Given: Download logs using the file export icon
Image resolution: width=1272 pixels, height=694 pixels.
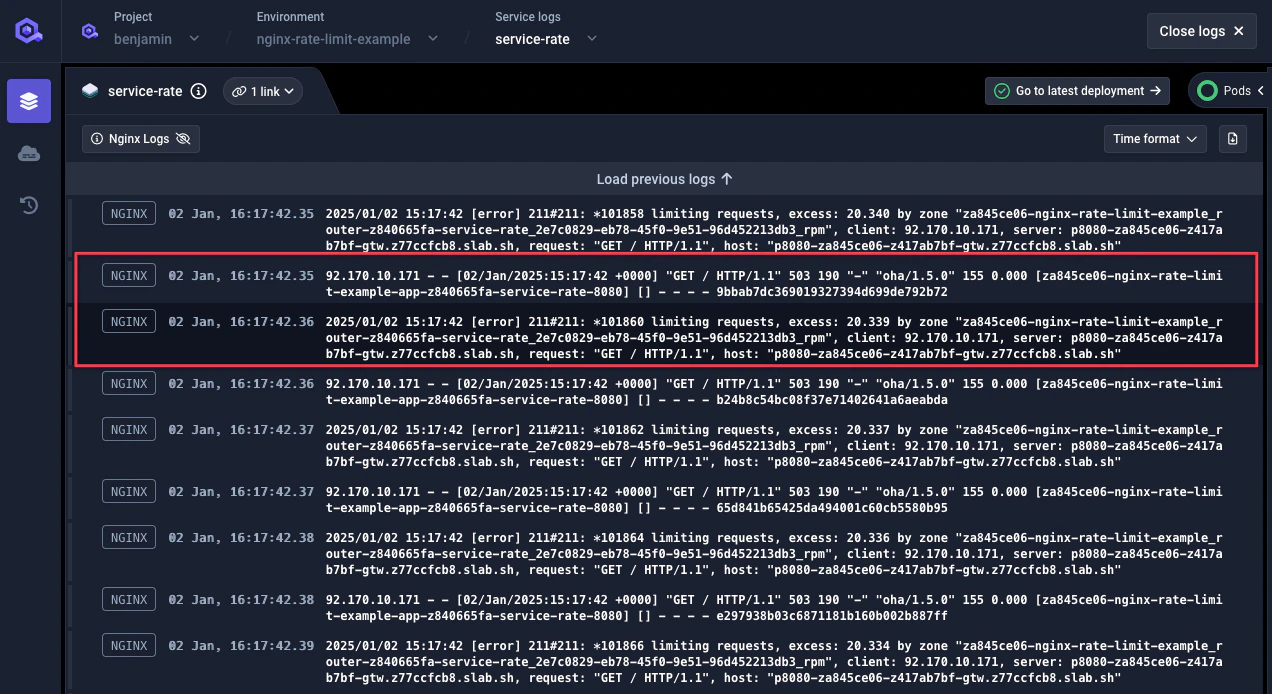Looking at the screenshot, I should pyautogui.click(x=1232, y=139).
